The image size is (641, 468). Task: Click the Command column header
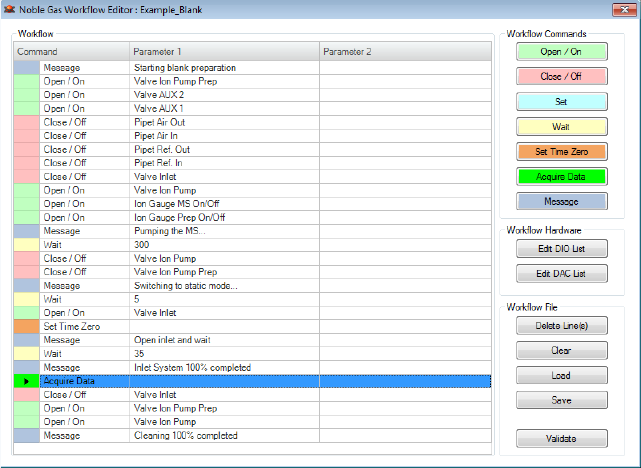click(72, 52)
